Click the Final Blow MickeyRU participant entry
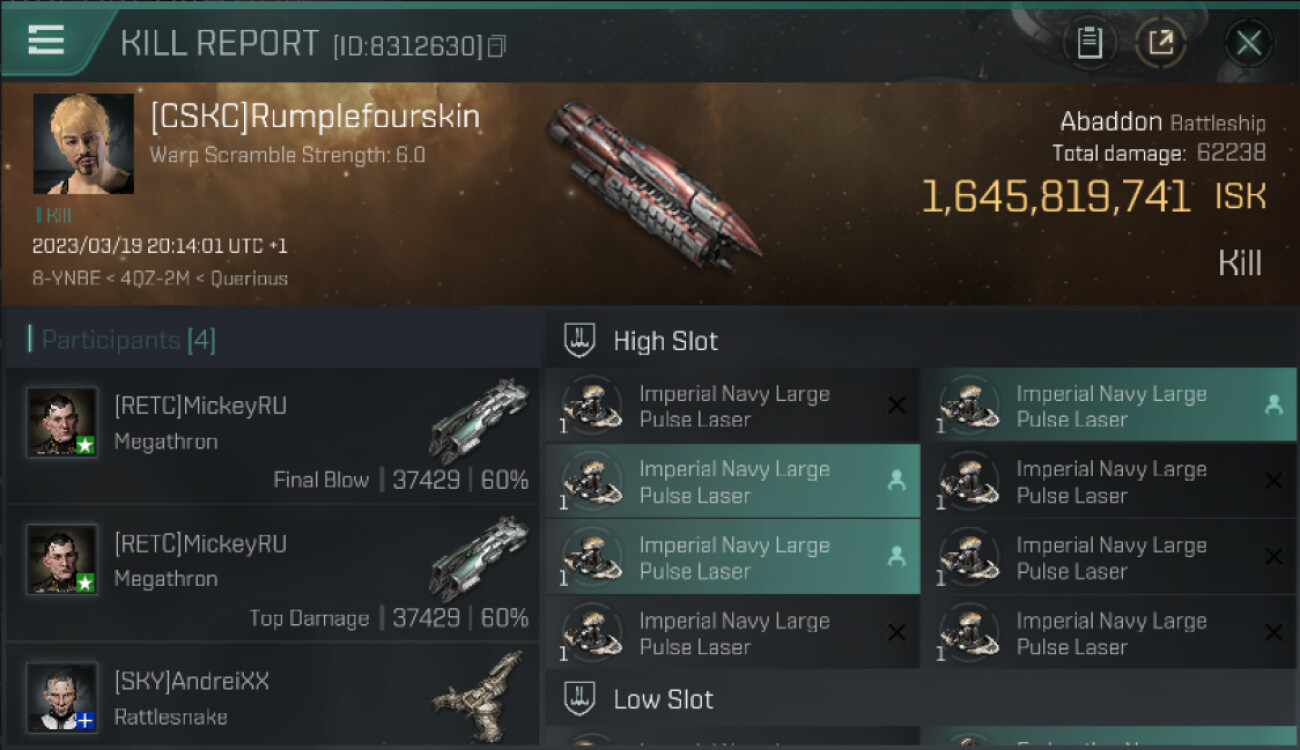This screenshot has height=750, width=1300. click(x=272, y=436)
